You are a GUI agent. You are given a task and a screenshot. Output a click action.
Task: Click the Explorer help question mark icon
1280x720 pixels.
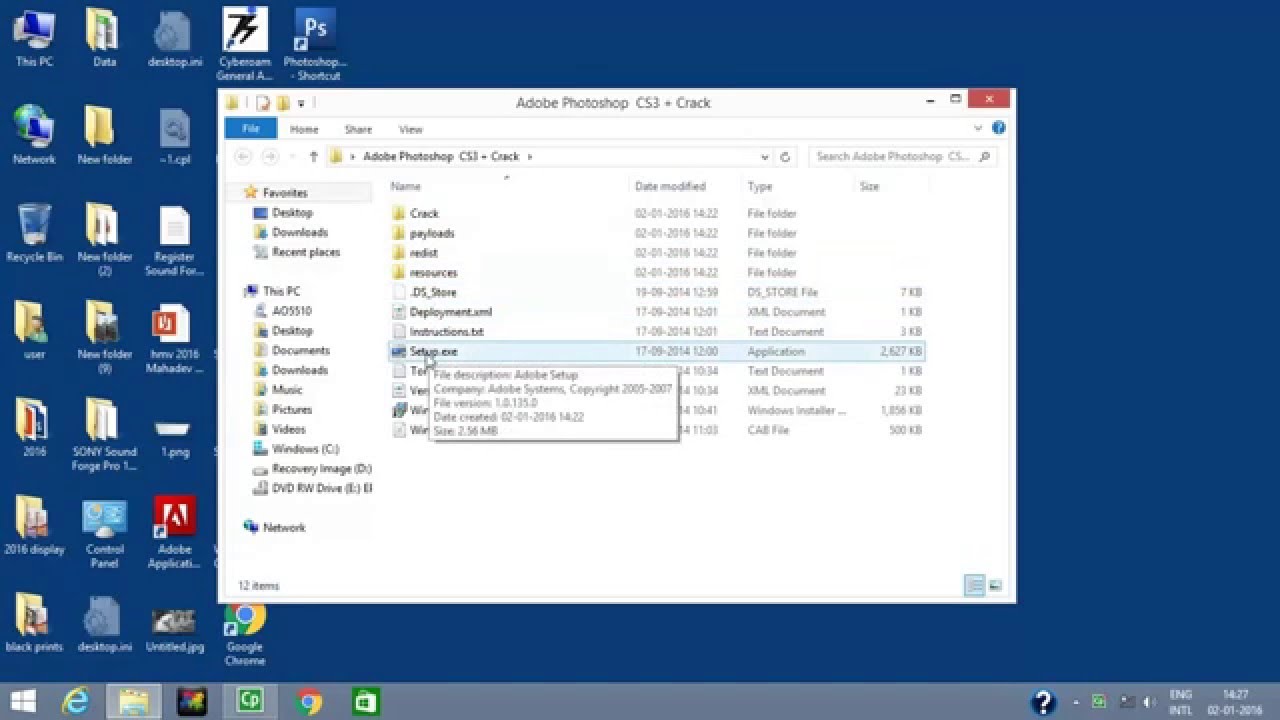pos(998,128)
